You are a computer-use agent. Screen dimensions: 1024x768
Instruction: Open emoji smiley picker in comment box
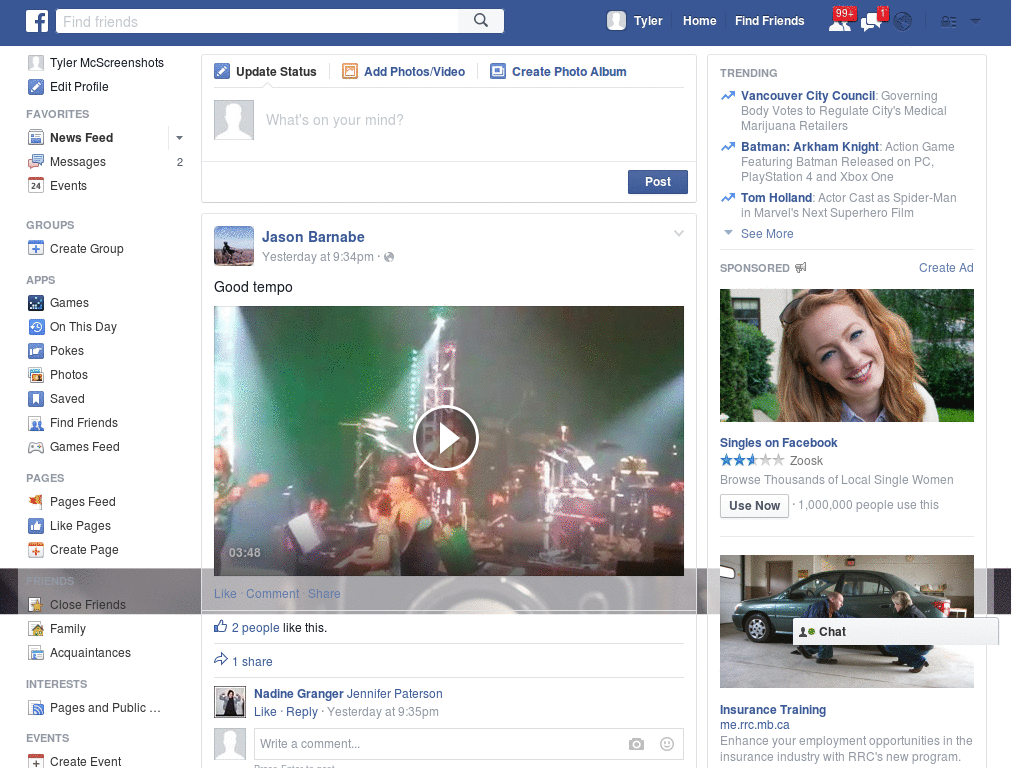[667, 744]
